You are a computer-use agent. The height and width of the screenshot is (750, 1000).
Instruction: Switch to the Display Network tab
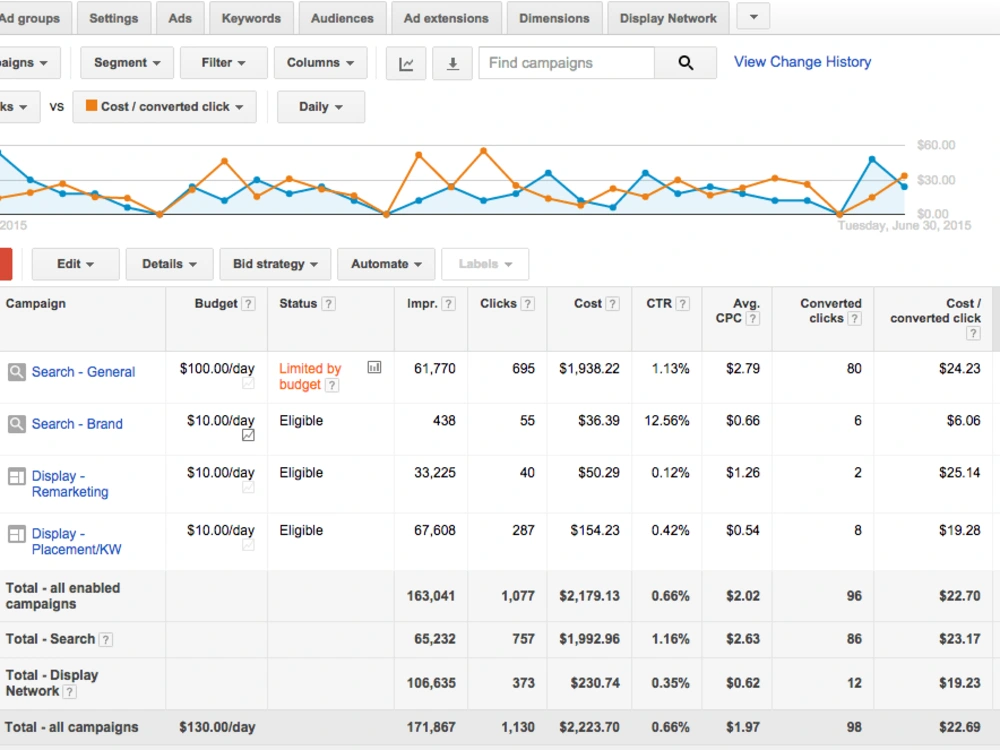pyautogui.click(x=668, y=18)
